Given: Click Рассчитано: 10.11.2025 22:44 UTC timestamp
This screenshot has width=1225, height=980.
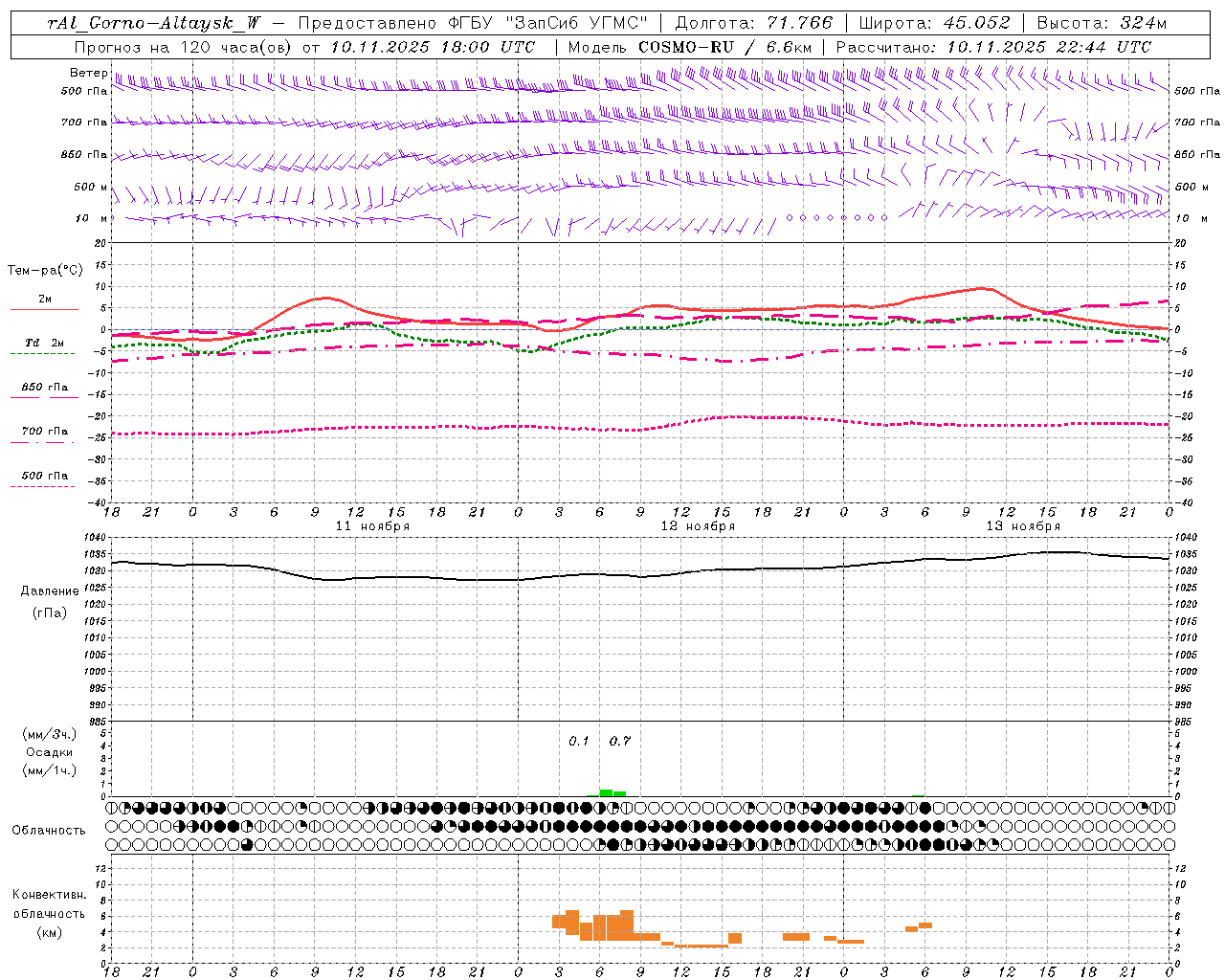Looking at the screenshot, I should [993, 47].
